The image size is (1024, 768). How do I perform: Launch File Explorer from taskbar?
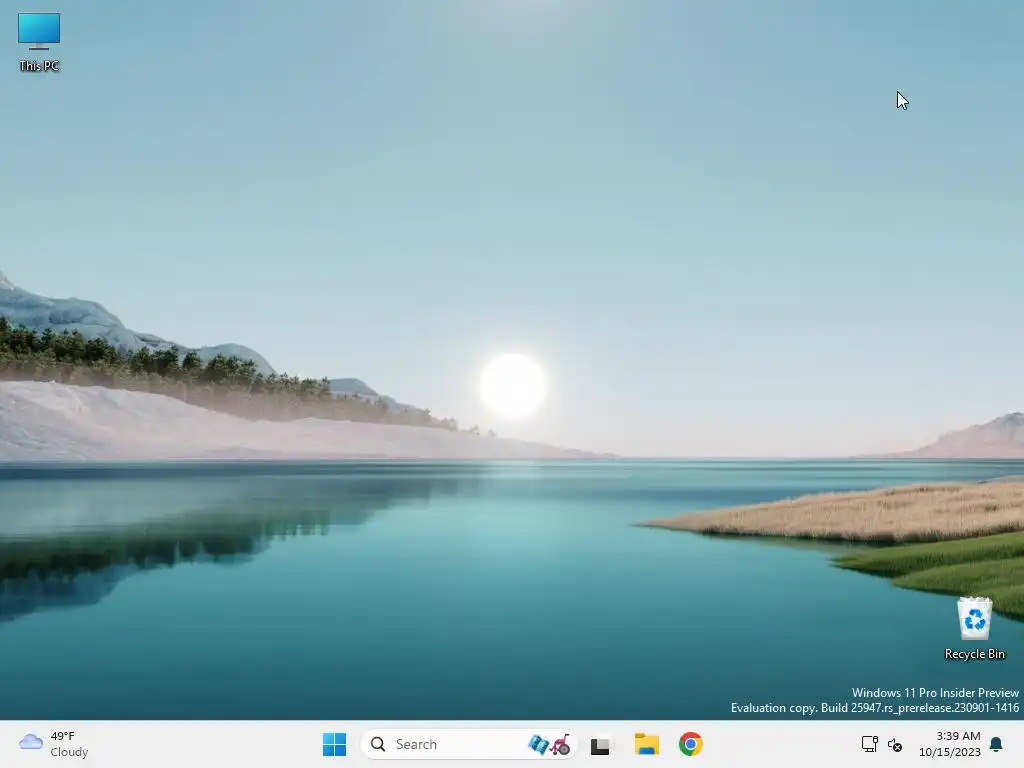coord(647,744)
